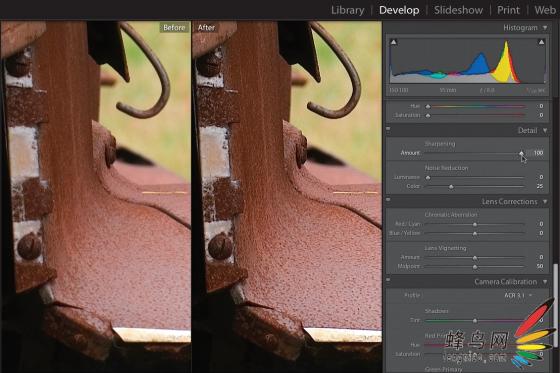Toggle highlight clipping indicator in histogram
Viewport: 560px width, 373px height.
541,42
